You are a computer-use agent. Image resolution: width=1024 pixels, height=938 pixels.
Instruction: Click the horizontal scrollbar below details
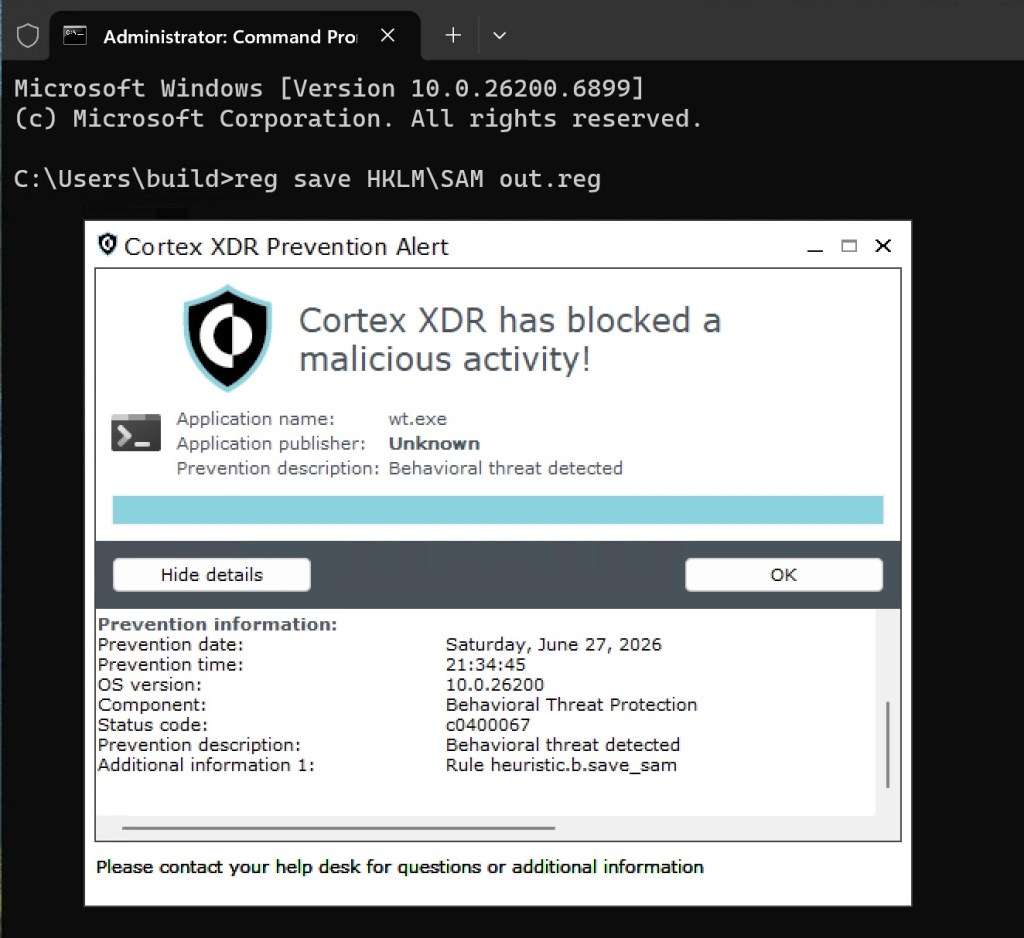[338, 828]
